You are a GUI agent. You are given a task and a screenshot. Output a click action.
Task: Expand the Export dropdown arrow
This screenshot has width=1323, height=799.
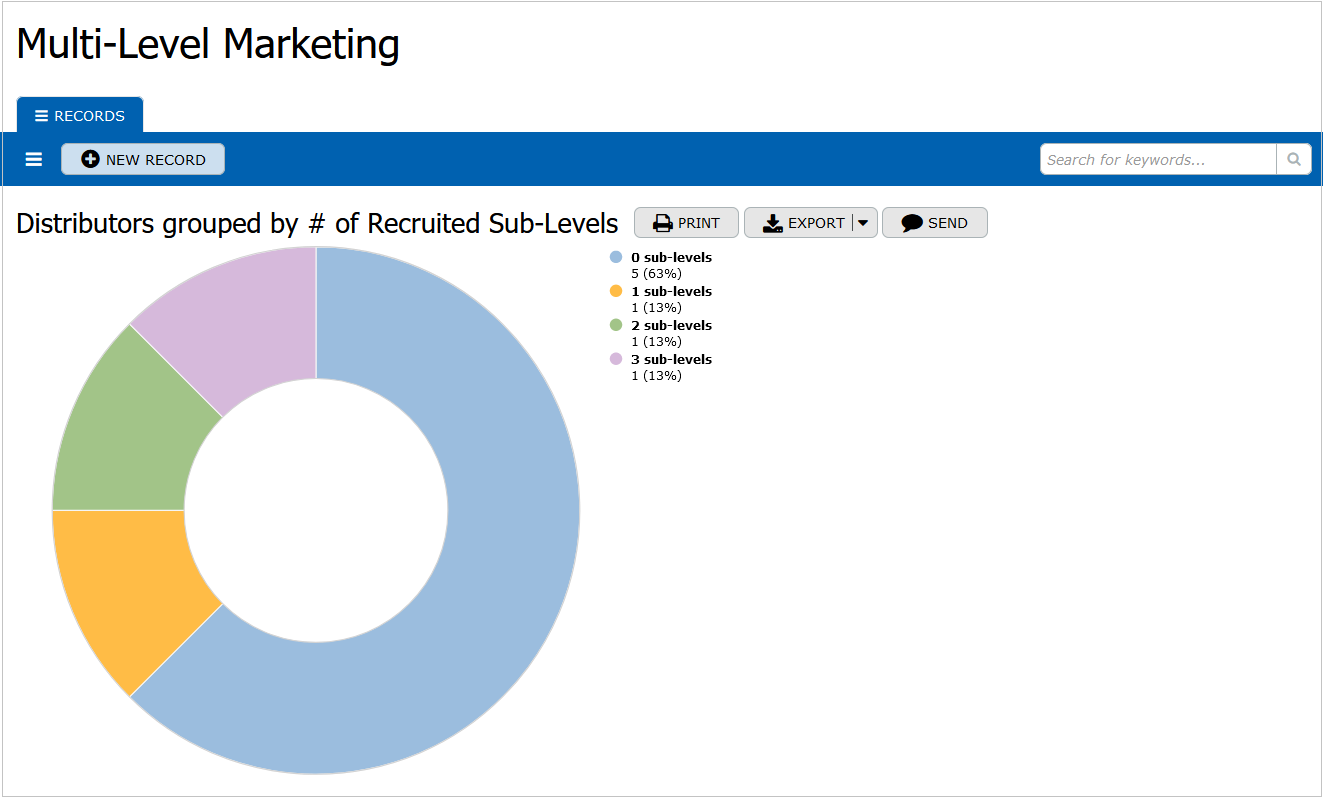(863, 223)
